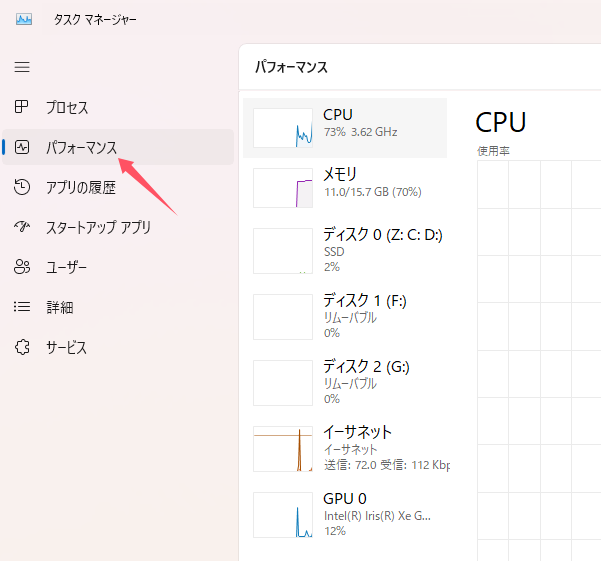Click the ディスク 1 (F:) mini graph

point(283,317)
